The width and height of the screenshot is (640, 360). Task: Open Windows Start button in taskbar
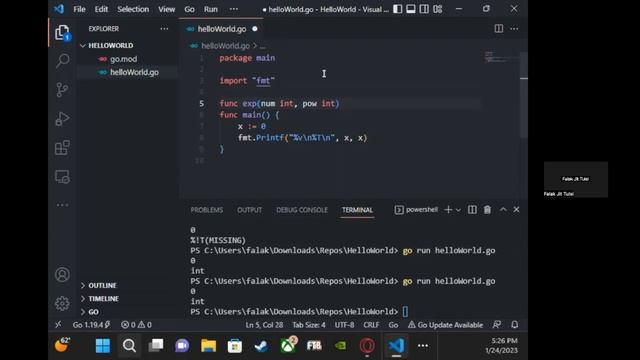(102, 346)
